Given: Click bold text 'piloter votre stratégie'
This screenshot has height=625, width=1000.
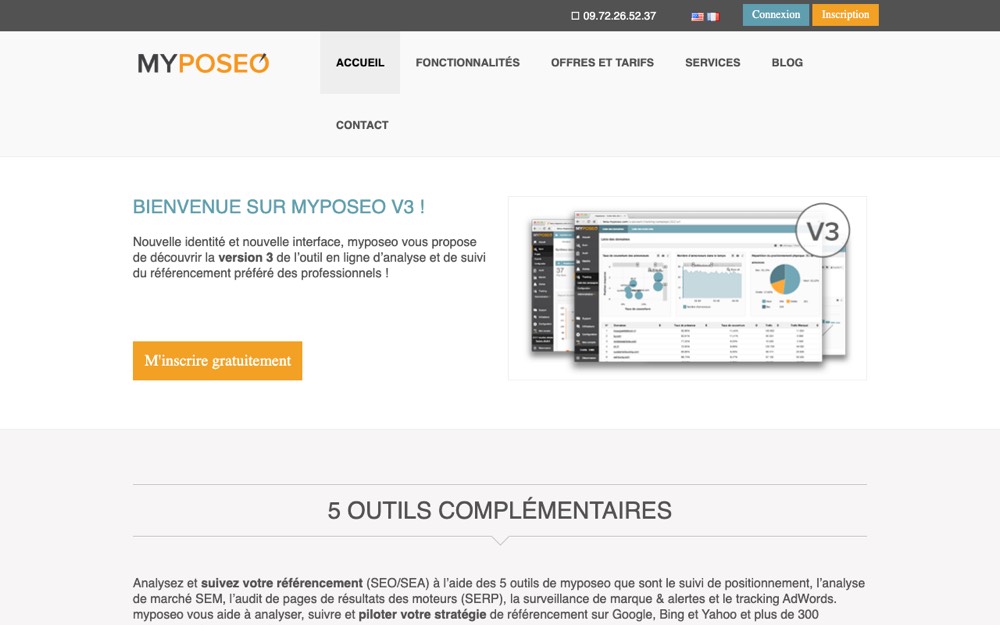Looking at the screenshot, I should (422, 615).
